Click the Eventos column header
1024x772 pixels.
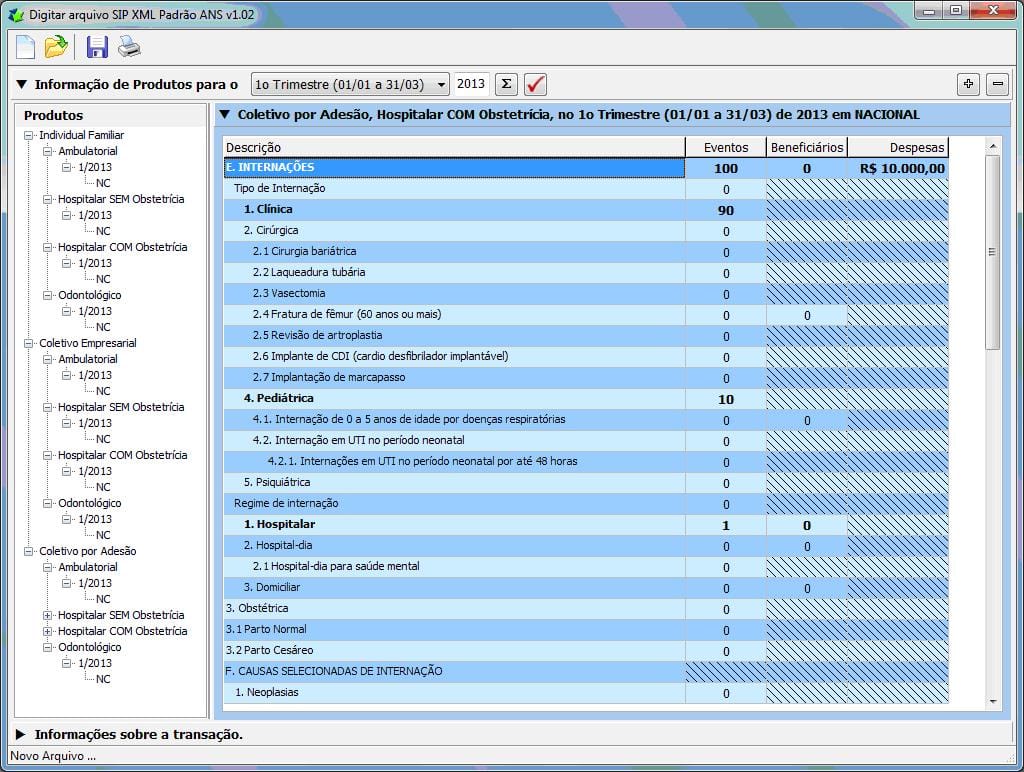coord(726,148)
